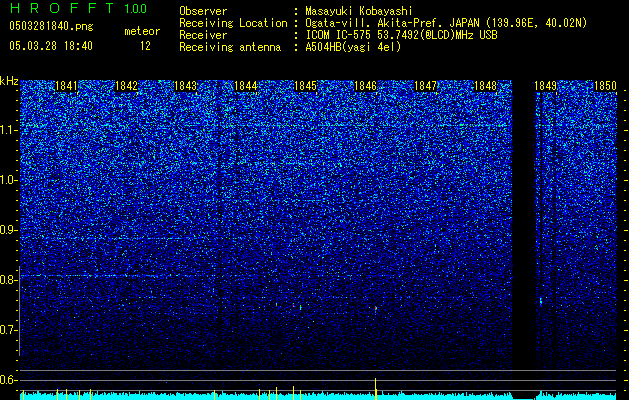
Task: Click the meteor label above the count
Action: (x=142, y=31)
